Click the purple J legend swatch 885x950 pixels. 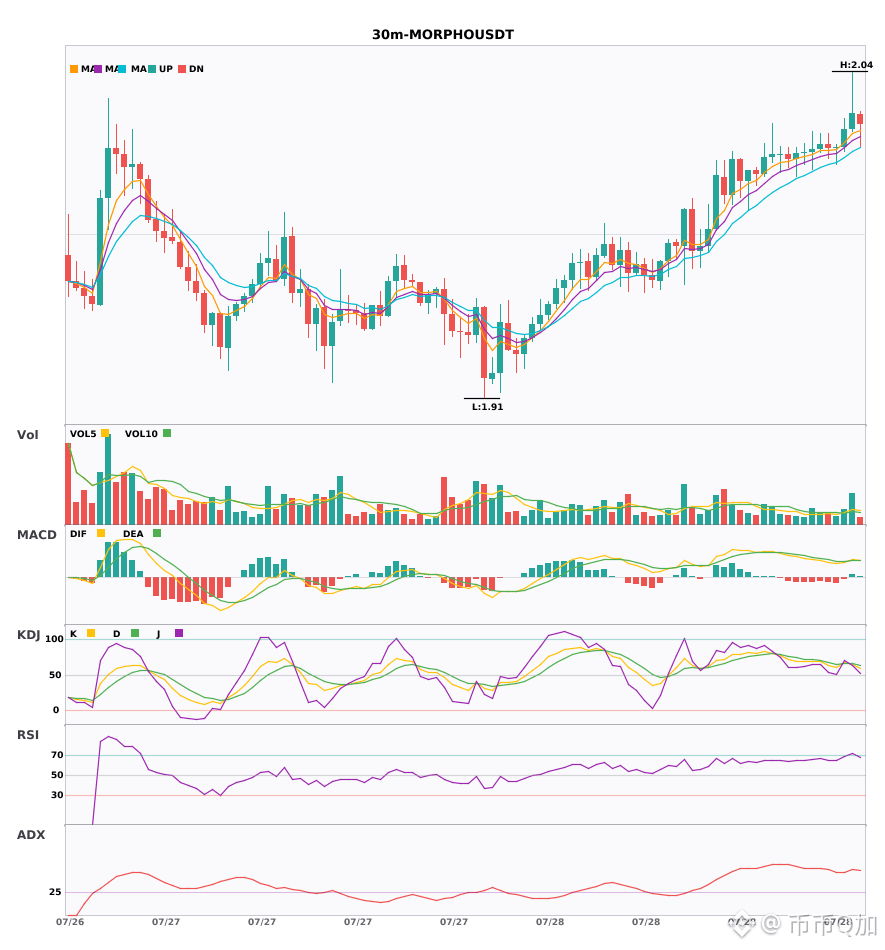coord(179,633)
